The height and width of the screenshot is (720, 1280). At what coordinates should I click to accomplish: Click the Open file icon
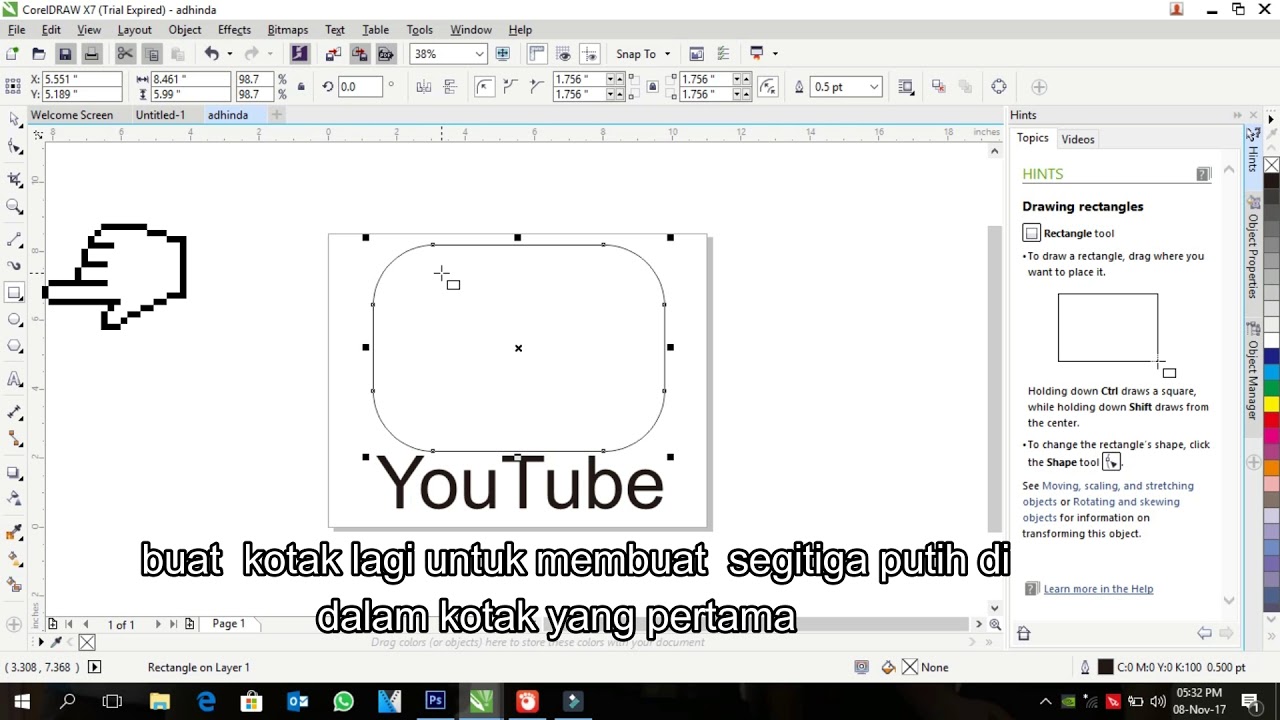click(38, 54)
